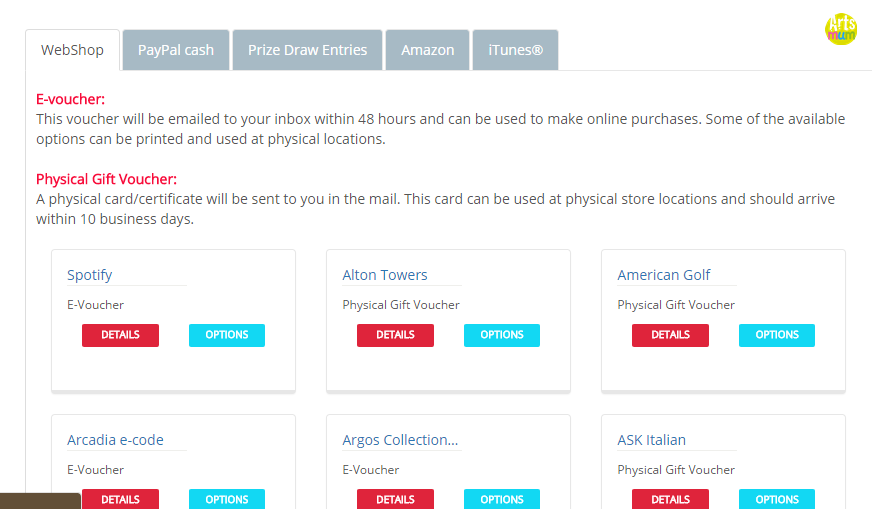Go to the Amazon tab
The image size is (872, 509).
tap(428, 50)
